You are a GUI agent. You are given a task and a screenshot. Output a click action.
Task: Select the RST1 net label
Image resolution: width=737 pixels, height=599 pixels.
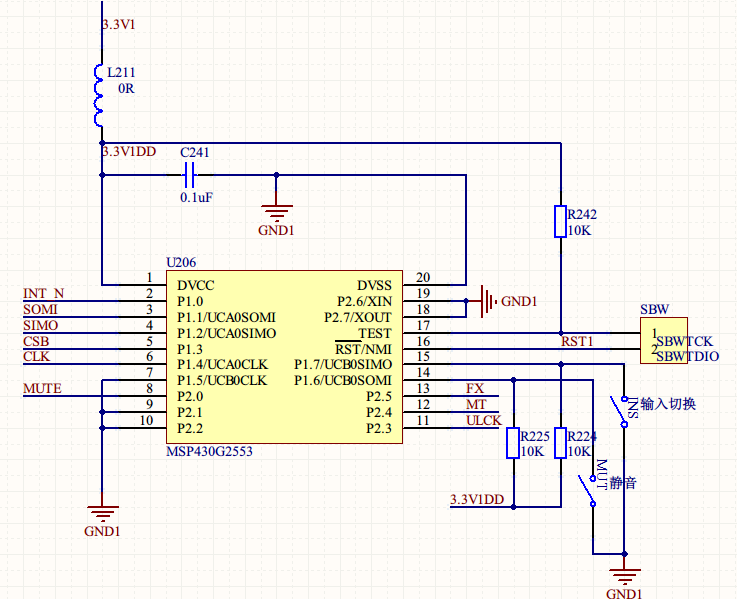(x=577, y=341)
